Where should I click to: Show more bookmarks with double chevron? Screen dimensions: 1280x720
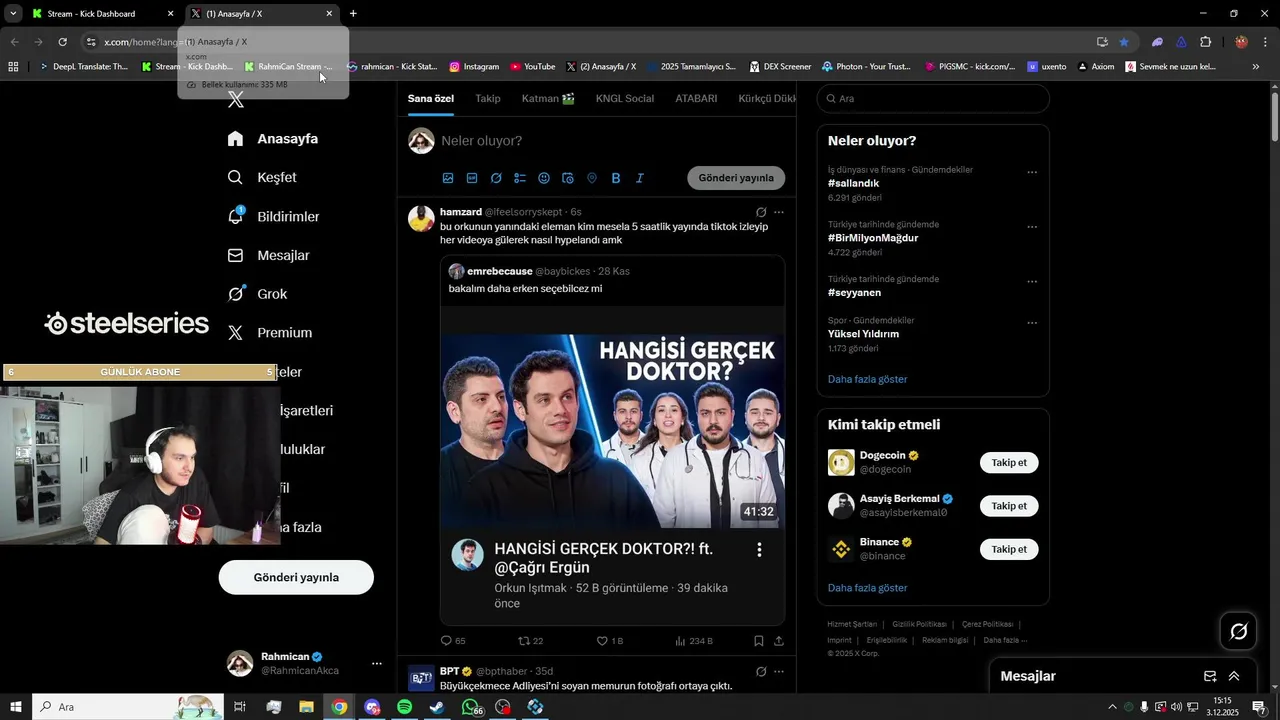[1256, 67]
